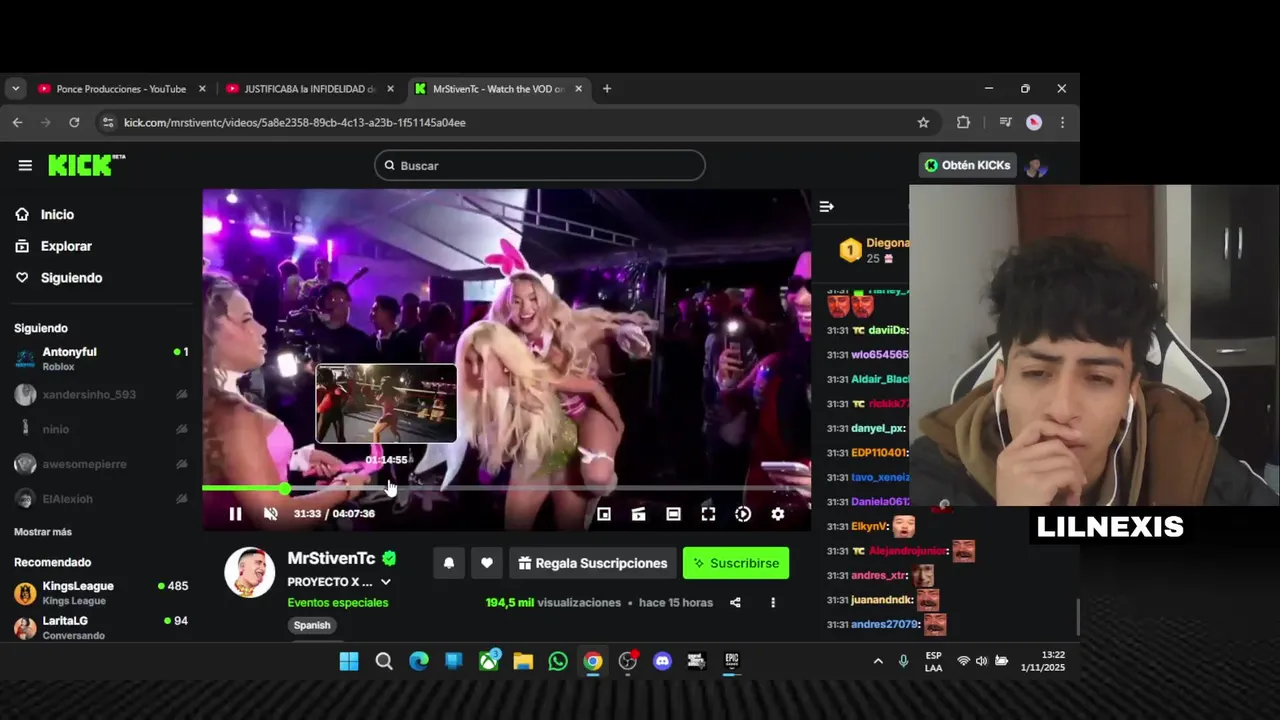Open picture-in-picture mode for the video
Screen dimensions: 1280x720
pos(604,514)
